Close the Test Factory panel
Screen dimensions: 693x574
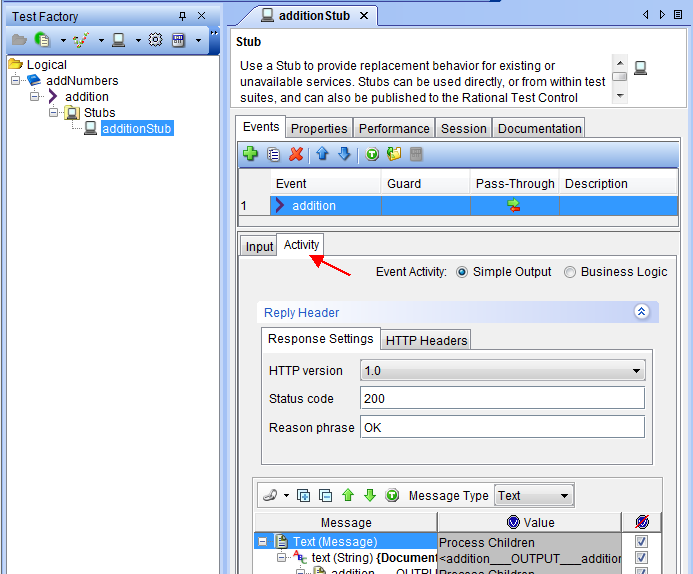click(202, 16)
